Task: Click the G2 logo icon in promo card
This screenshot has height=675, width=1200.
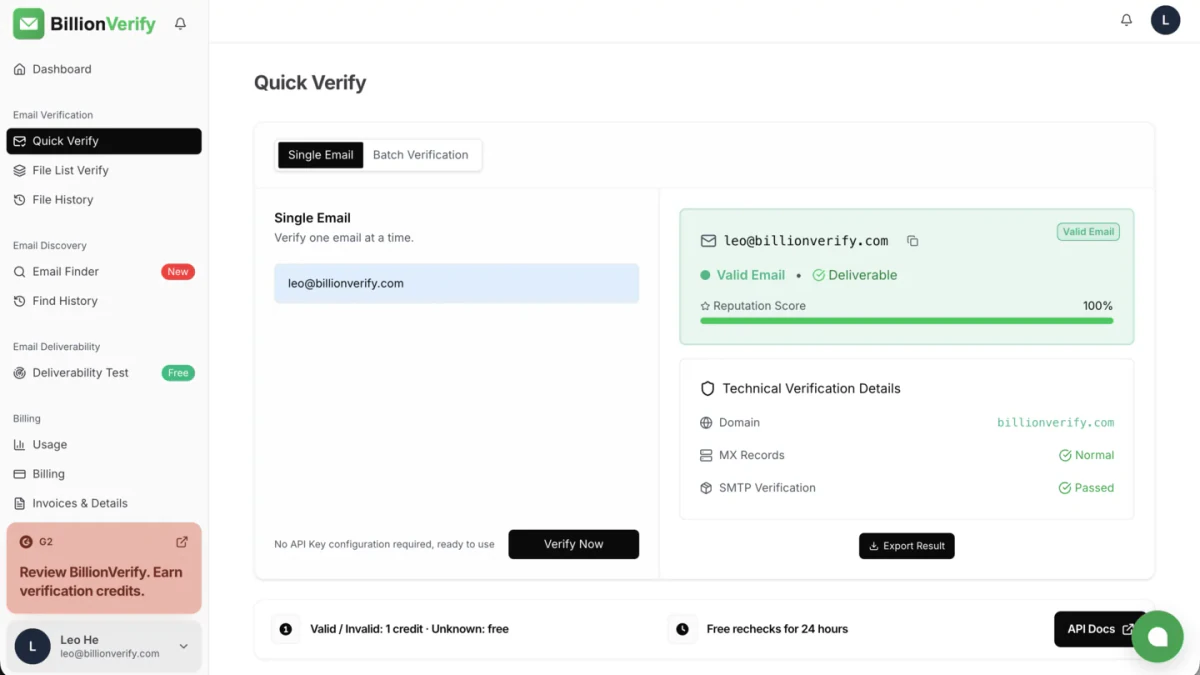Action: [x=26, y=542]
